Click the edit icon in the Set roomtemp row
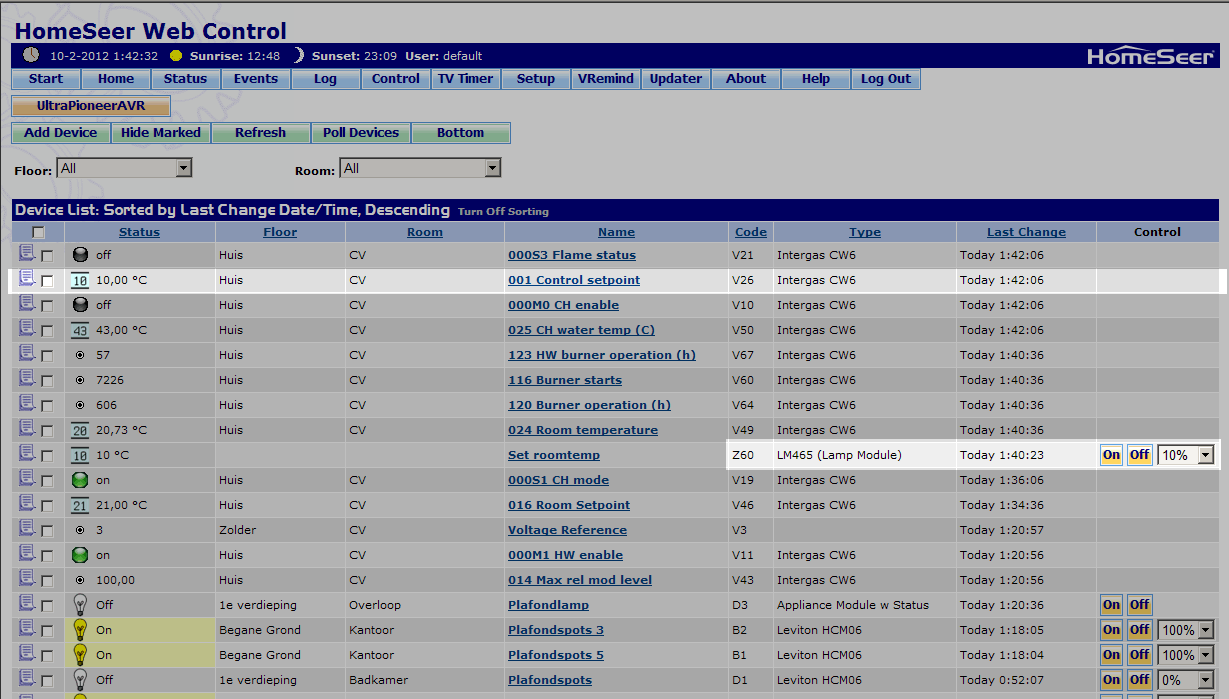This screenshot has height=699, width=1229. 26,454
